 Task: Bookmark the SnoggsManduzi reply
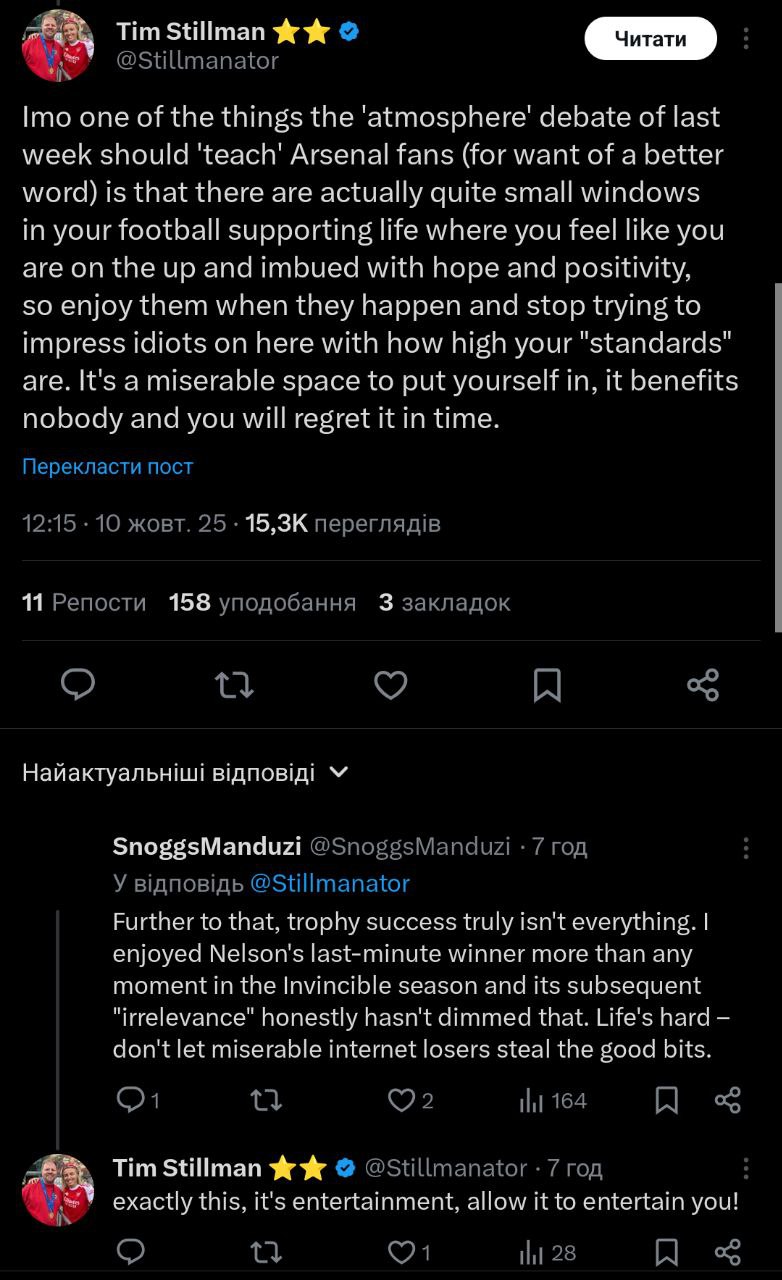[x=667, y=1100]
